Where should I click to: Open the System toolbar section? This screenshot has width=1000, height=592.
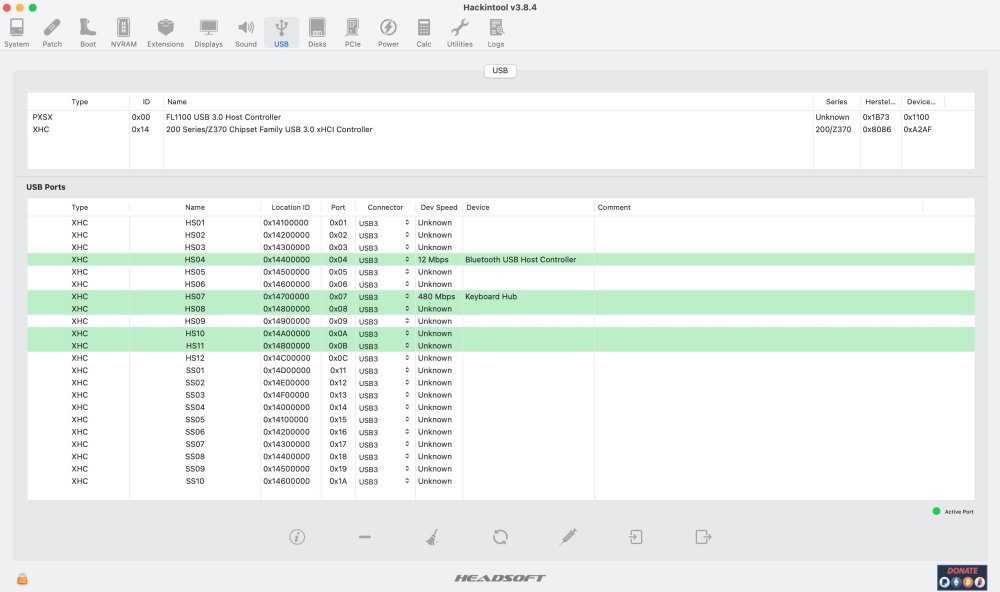pyautogui.click(x=17, y=33)
